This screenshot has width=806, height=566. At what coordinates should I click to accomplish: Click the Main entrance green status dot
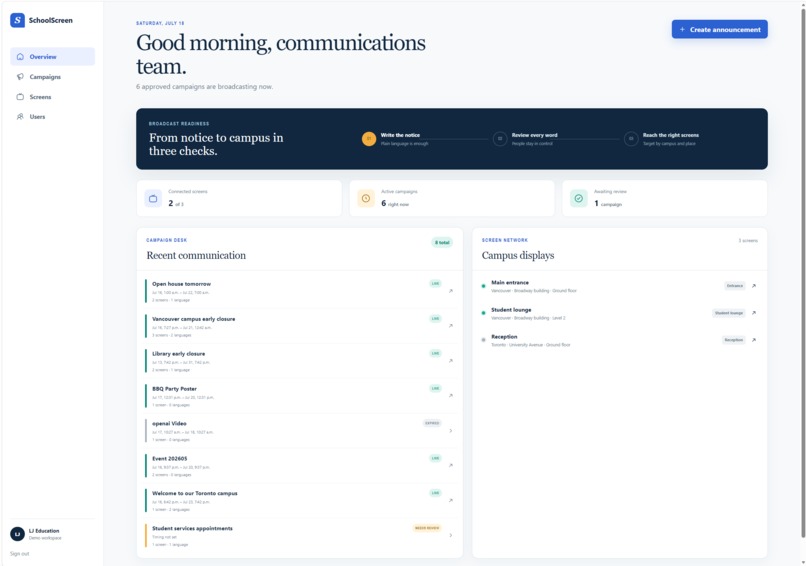pos(483,286)
